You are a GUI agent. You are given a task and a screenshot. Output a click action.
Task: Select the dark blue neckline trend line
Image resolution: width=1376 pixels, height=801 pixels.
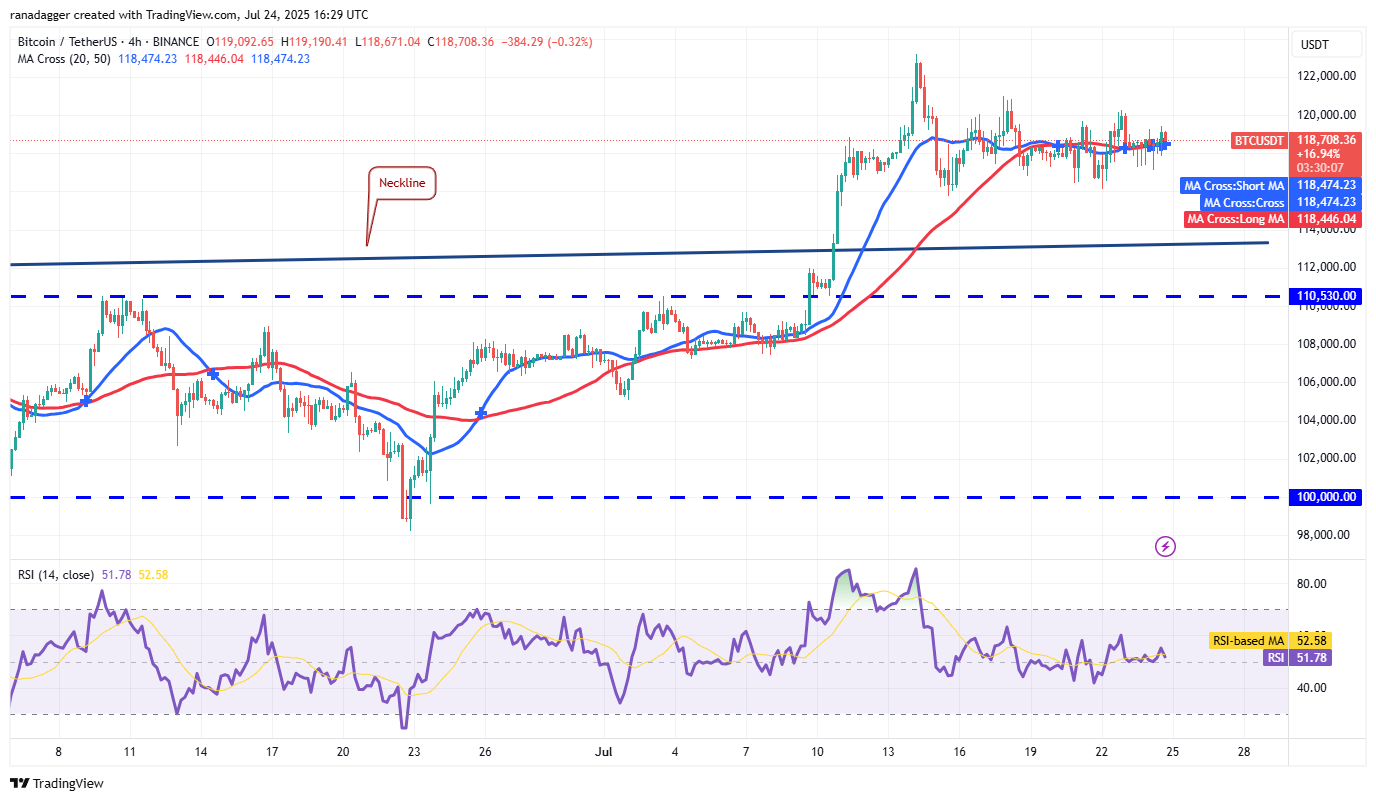tap(640, 254)
